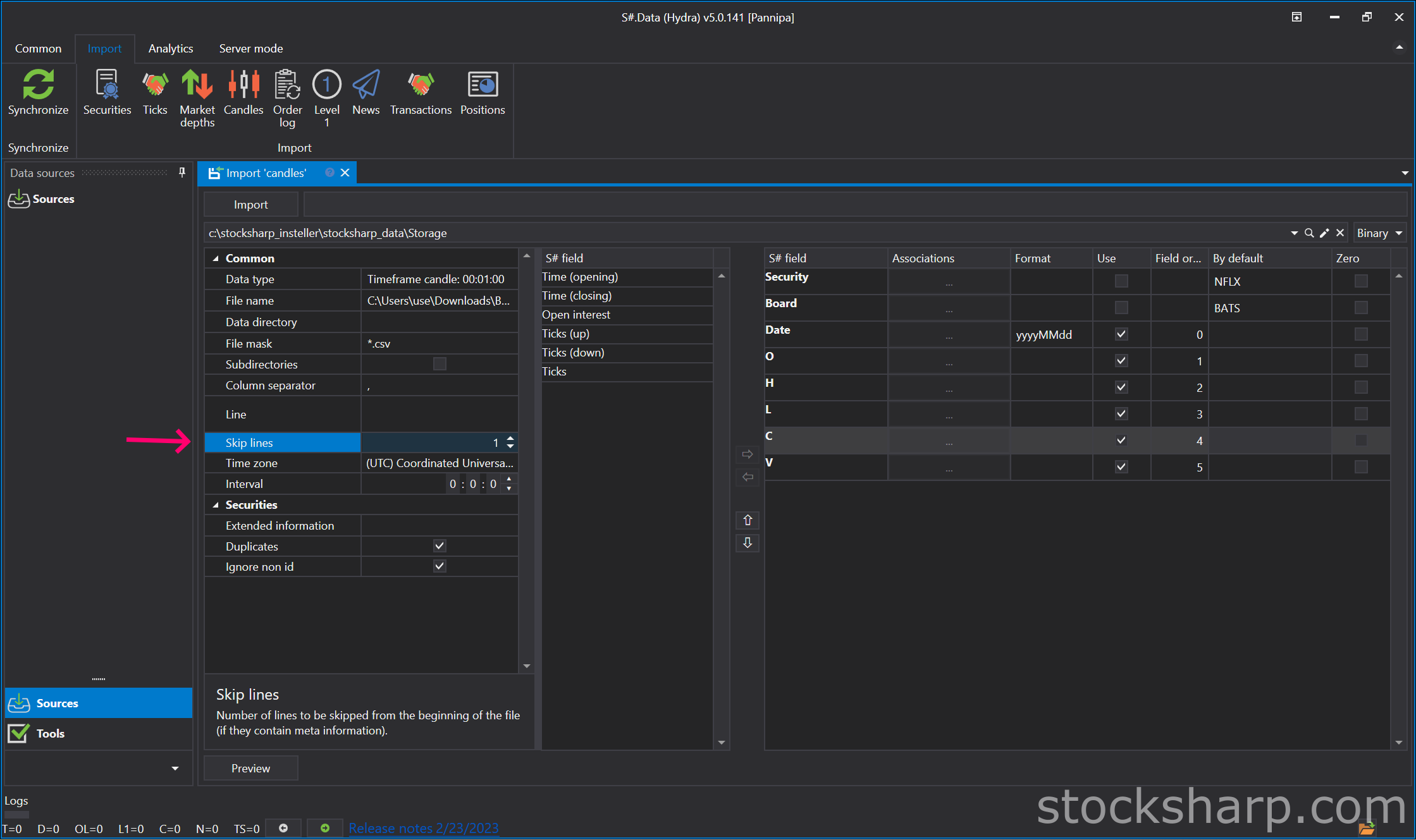The image size is (1416, 840).
Task: Switch to the Analytics ribbon tab
Action: (x=171, y=49)
